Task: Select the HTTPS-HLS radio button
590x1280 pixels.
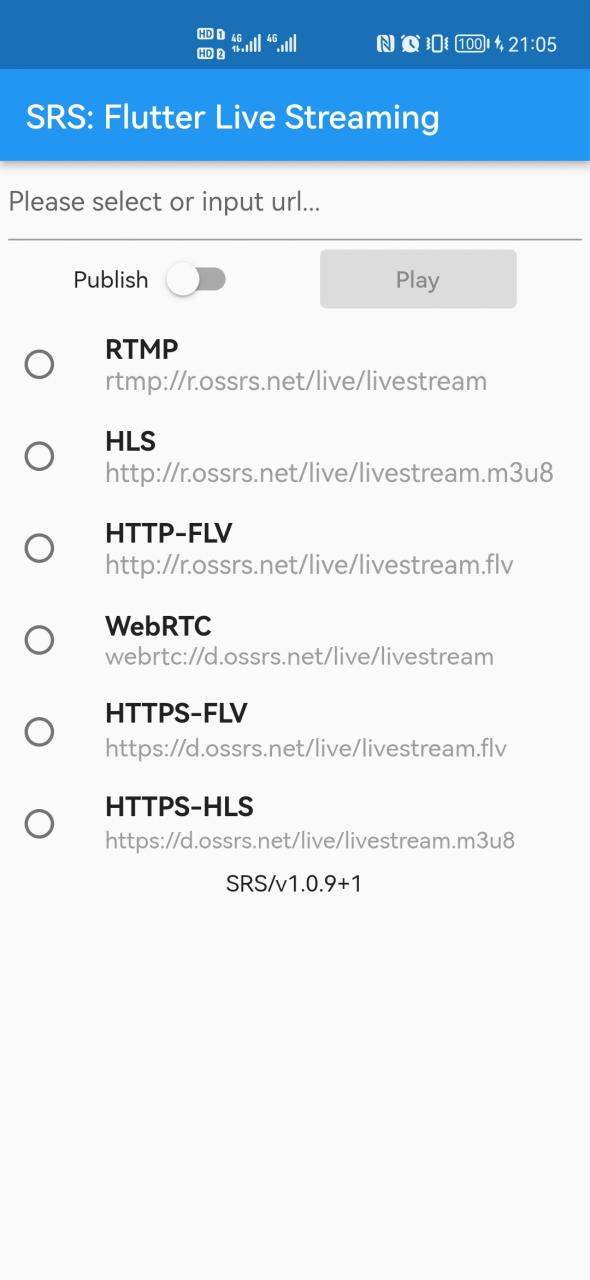Action: coord(39,824)
